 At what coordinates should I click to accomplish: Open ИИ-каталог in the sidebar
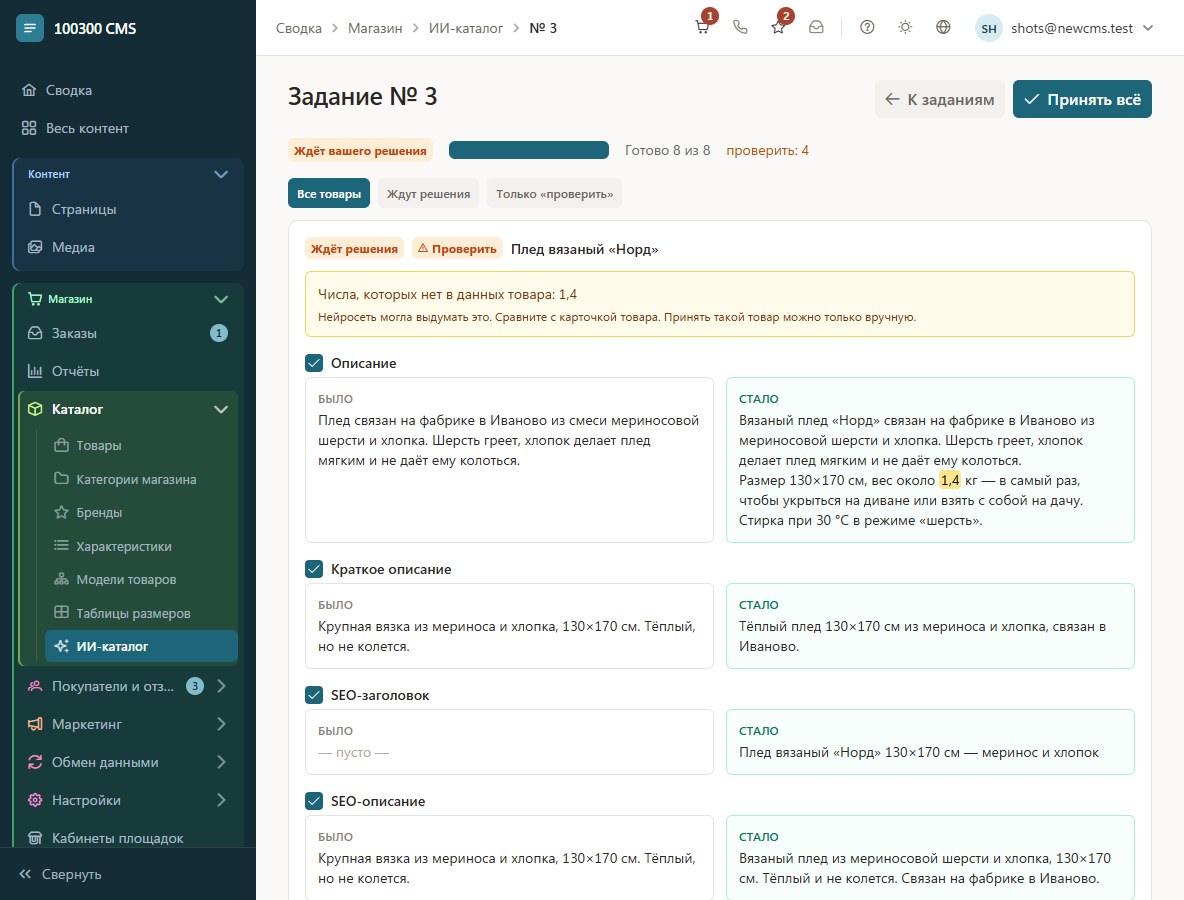click(141, 646)
